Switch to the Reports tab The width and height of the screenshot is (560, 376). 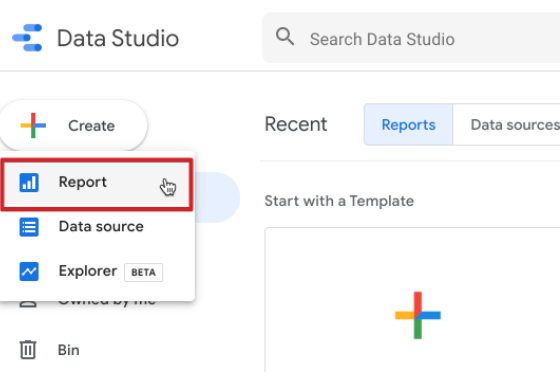coord(409,125)
